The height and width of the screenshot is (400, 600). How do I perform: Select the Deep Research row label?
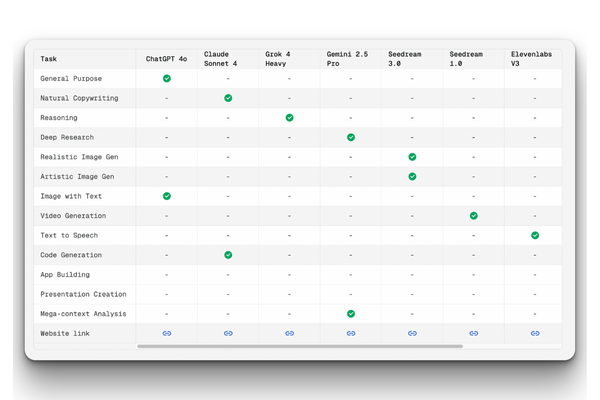[x=67, y=137]
